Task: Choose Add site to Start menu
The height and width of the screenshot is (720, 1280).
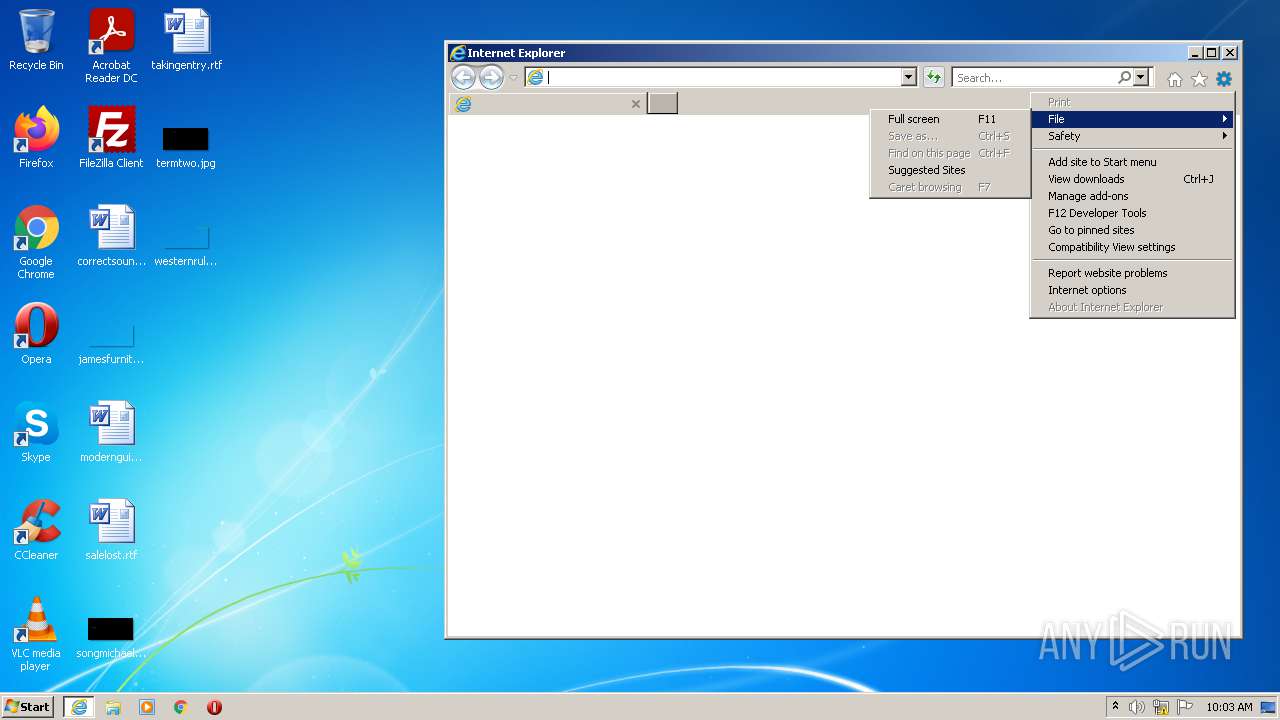Action: pos(1133,162)
